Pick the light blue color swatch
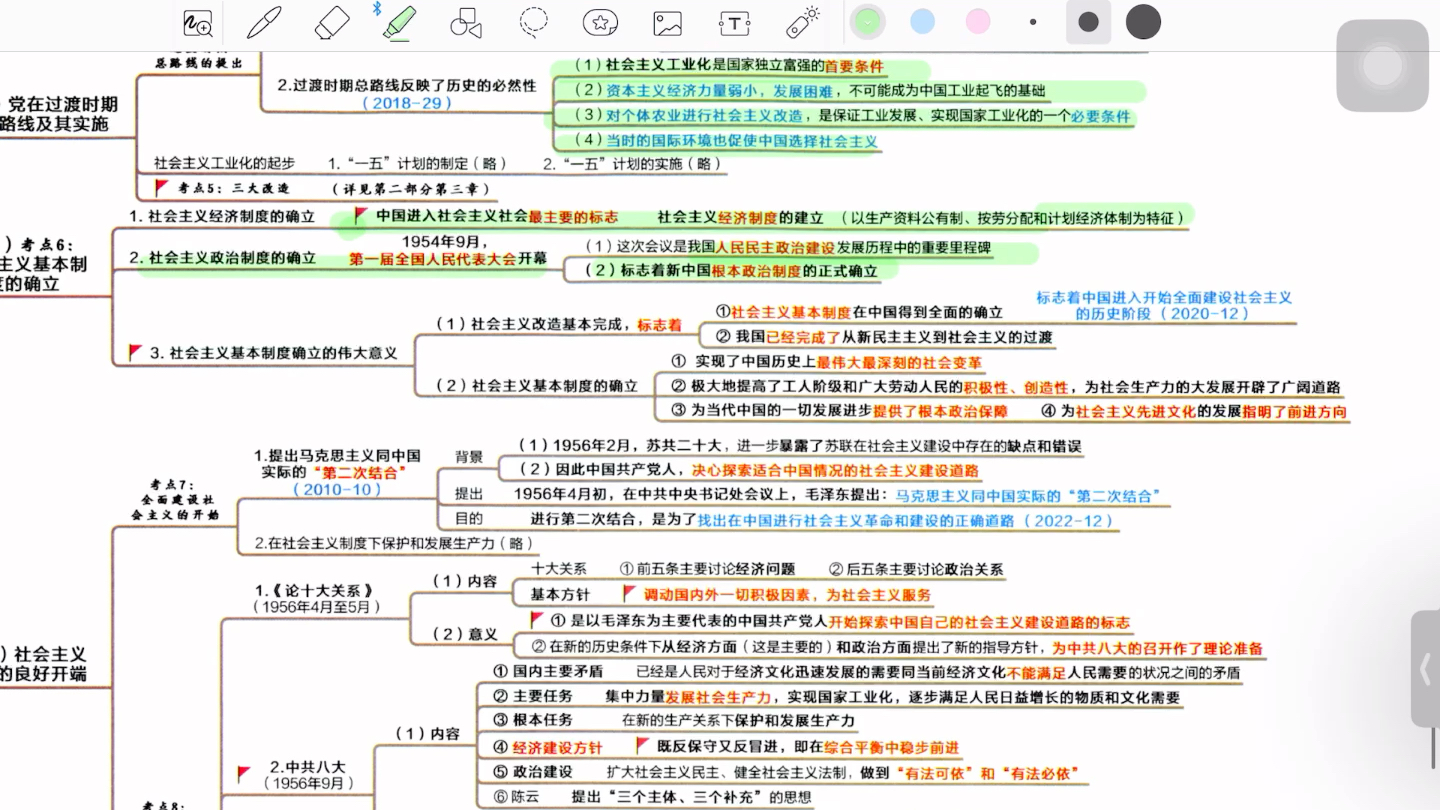The image size is (1440, 810). (x=922, y=22)
